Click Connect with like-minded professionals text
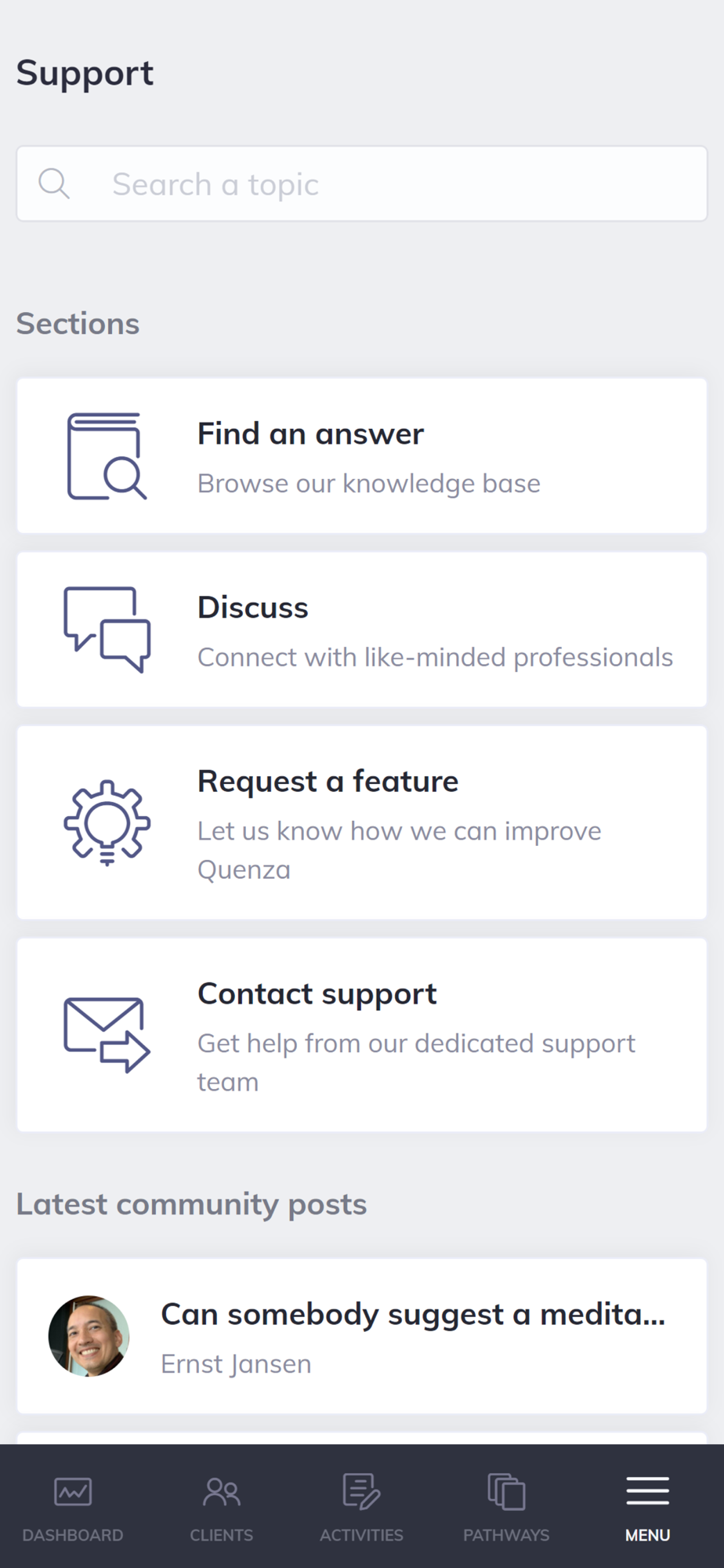The height and width of the screenshot is (1568, 724). point(435,657)
